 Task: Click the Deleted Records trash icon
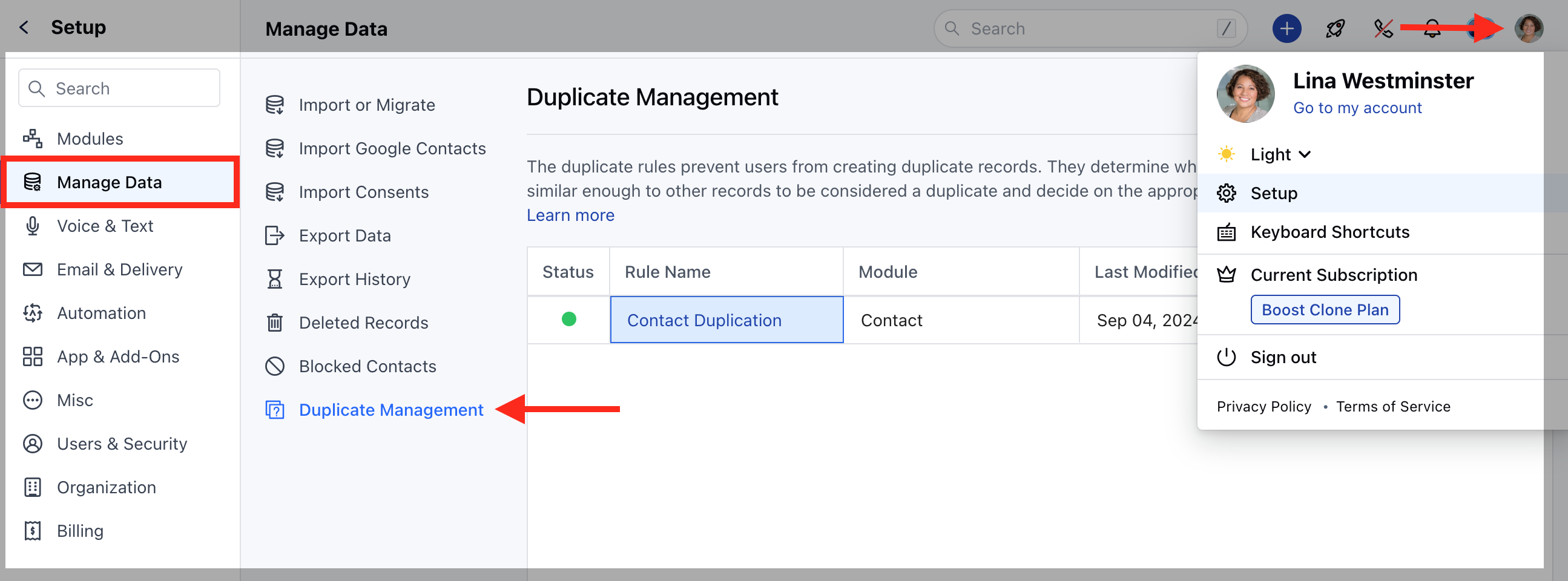pyautogui.click(x=274, y=323)
